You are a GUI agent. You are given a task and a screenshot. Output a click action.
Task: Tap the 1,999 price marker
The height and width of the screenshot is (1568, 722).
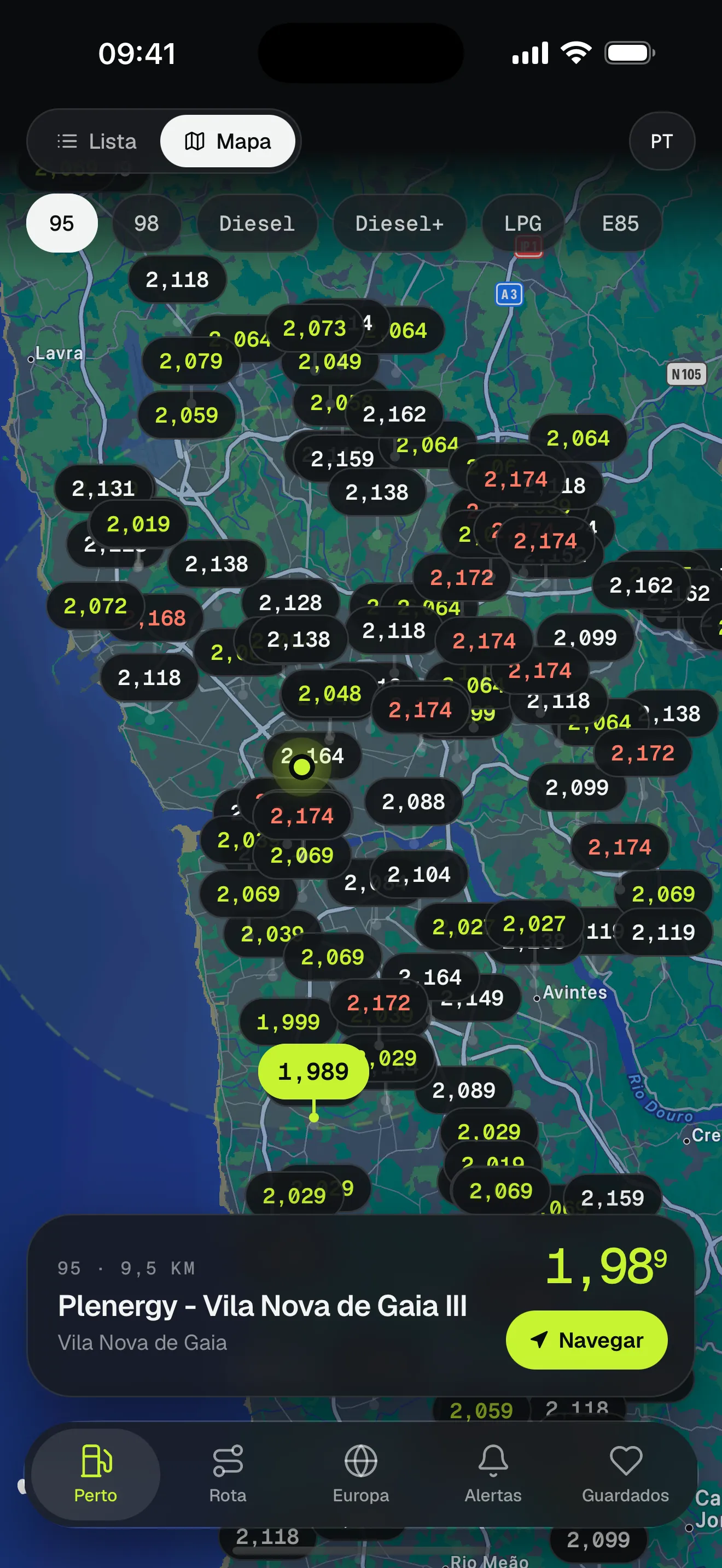[289, 1022]
